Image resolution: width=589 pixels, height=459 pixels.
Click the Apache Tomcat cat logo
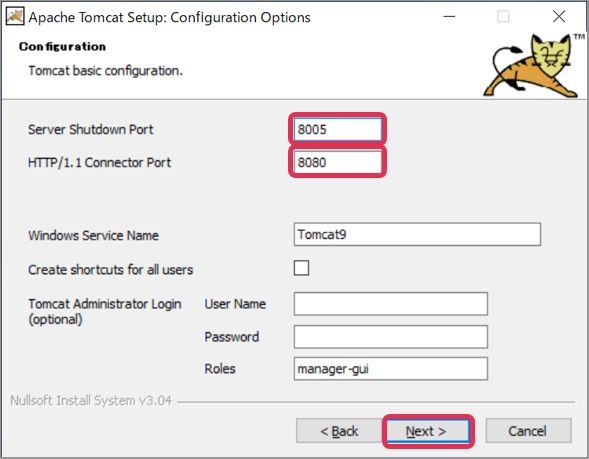531,66
